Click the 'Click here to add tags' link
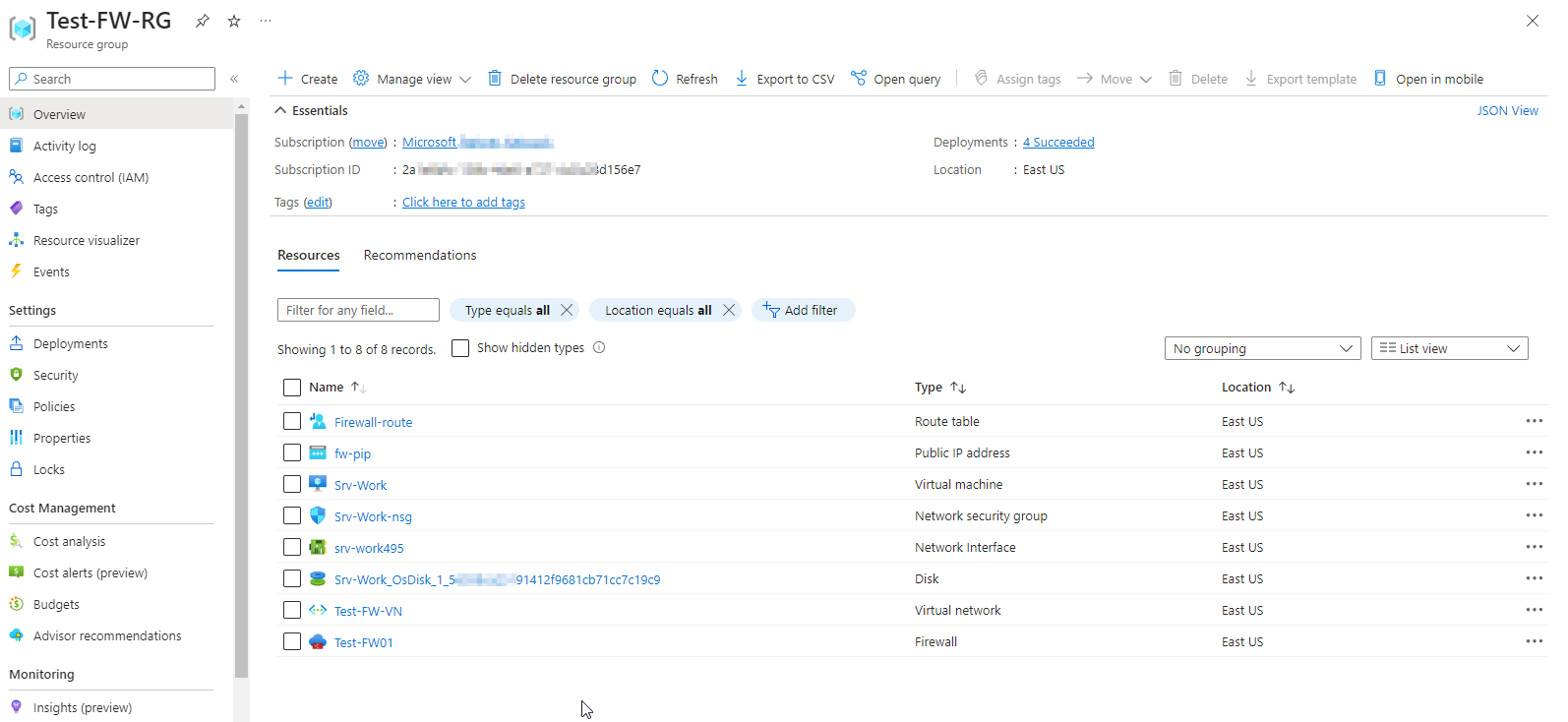This screenshot has width=1568, height=722. point(463,202)
